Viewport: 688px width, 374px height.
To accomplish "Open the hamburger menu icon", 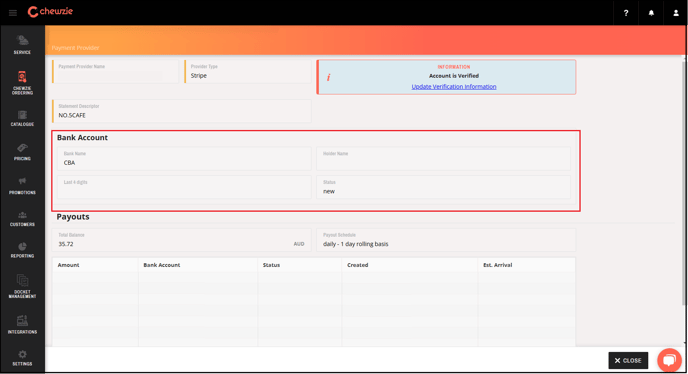I will click(13, 13).
